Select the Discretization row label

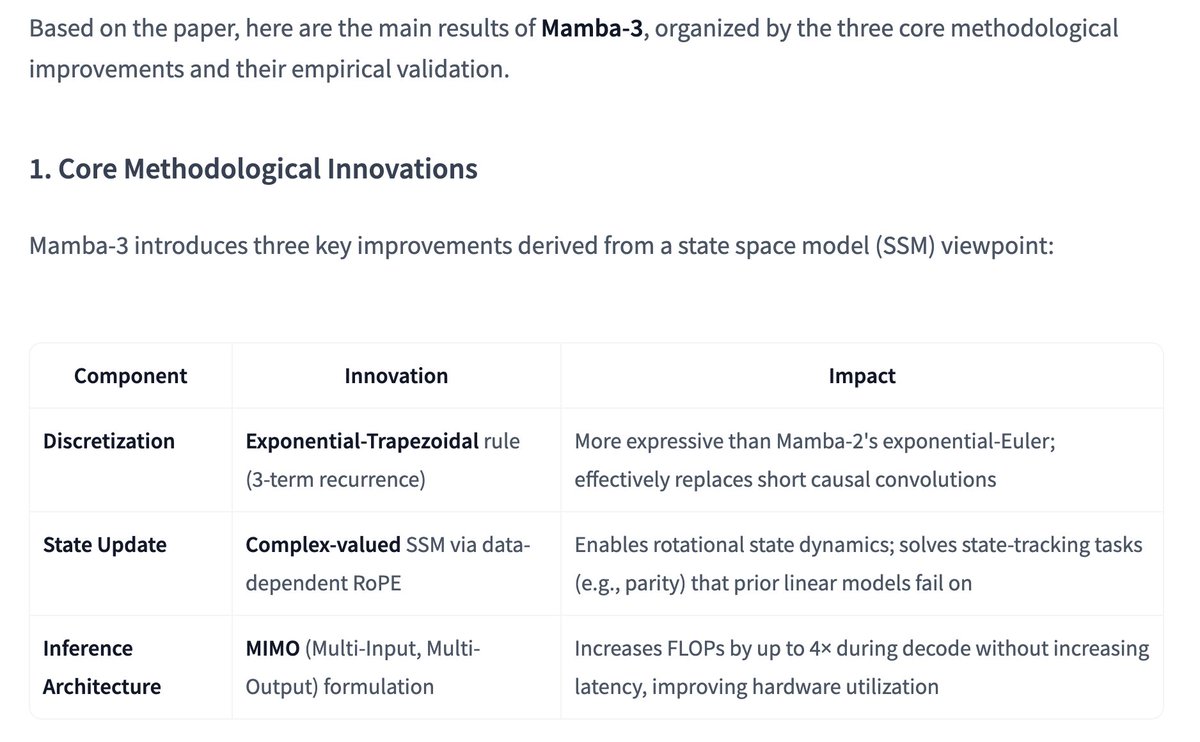pyautogui.click(x=109, y=441)
